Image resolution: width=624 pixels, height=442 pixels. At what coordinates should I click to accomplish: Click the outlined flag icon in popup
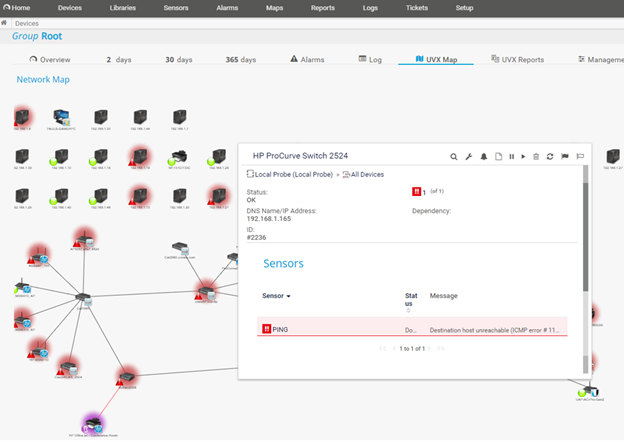click(579, 156)
